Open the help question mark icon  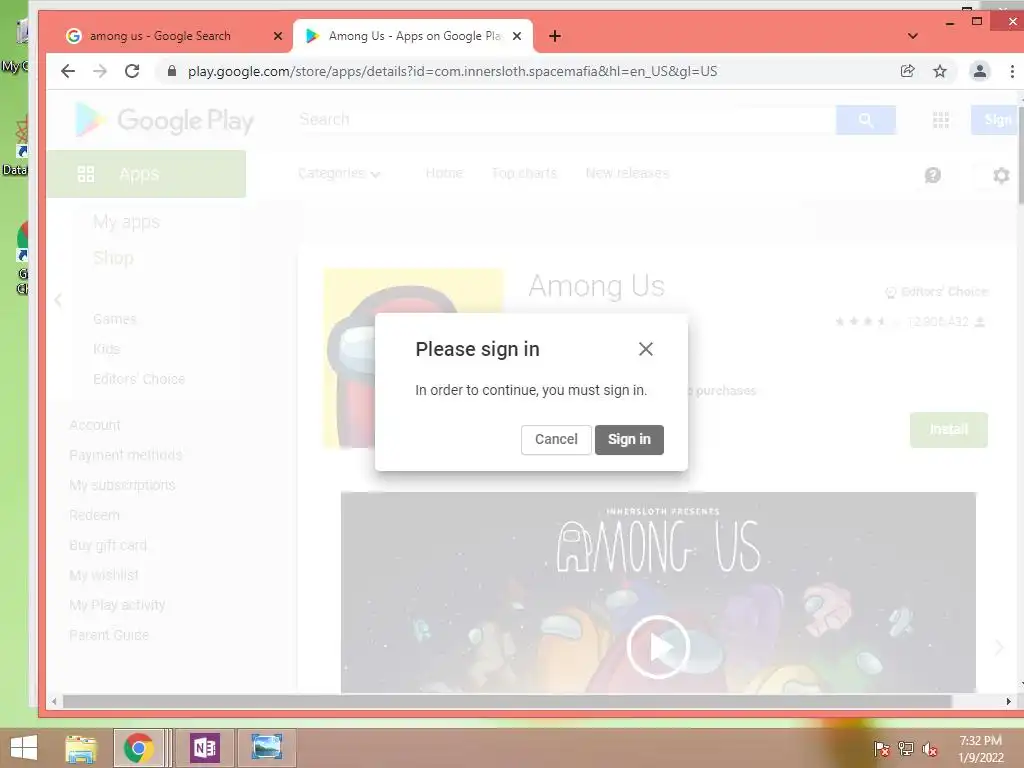click(933, 175)
